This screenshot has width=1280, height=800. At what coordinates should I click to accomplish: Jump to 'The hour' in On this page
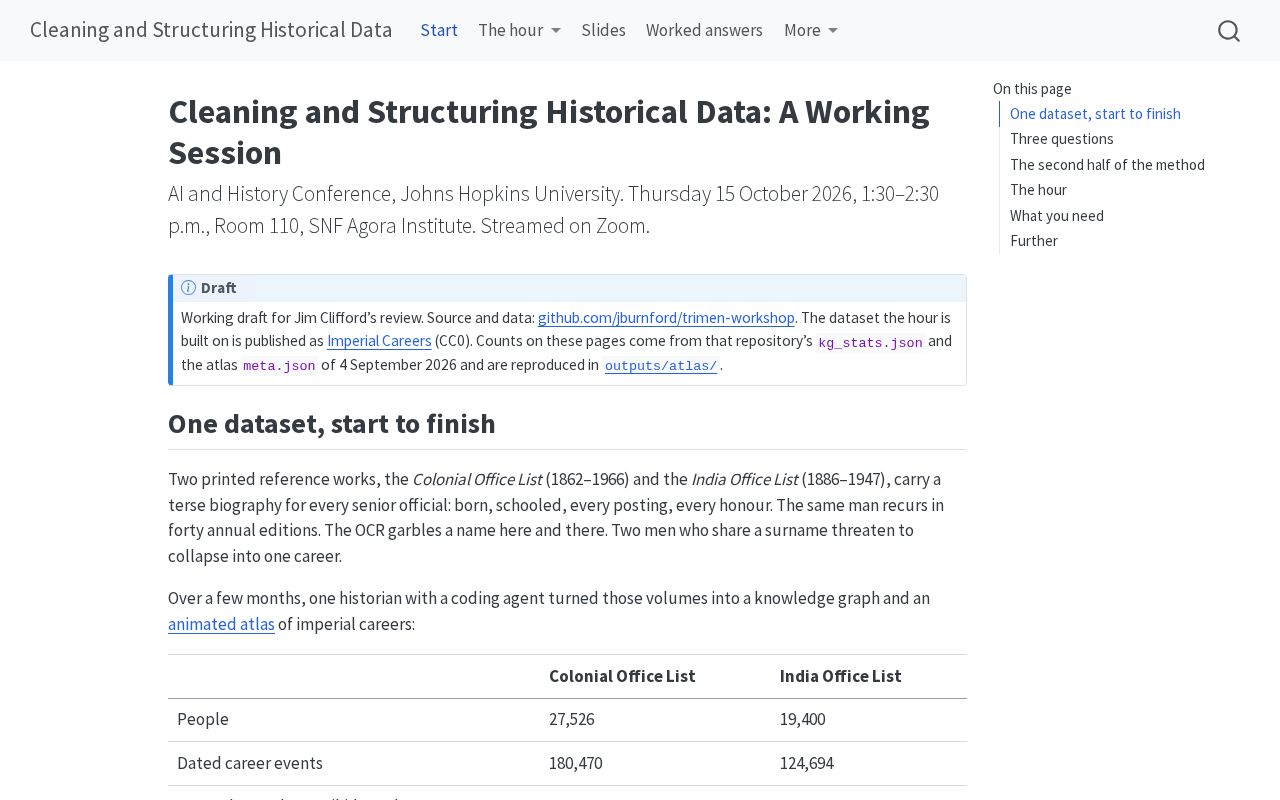click(x=1038, y=190)
